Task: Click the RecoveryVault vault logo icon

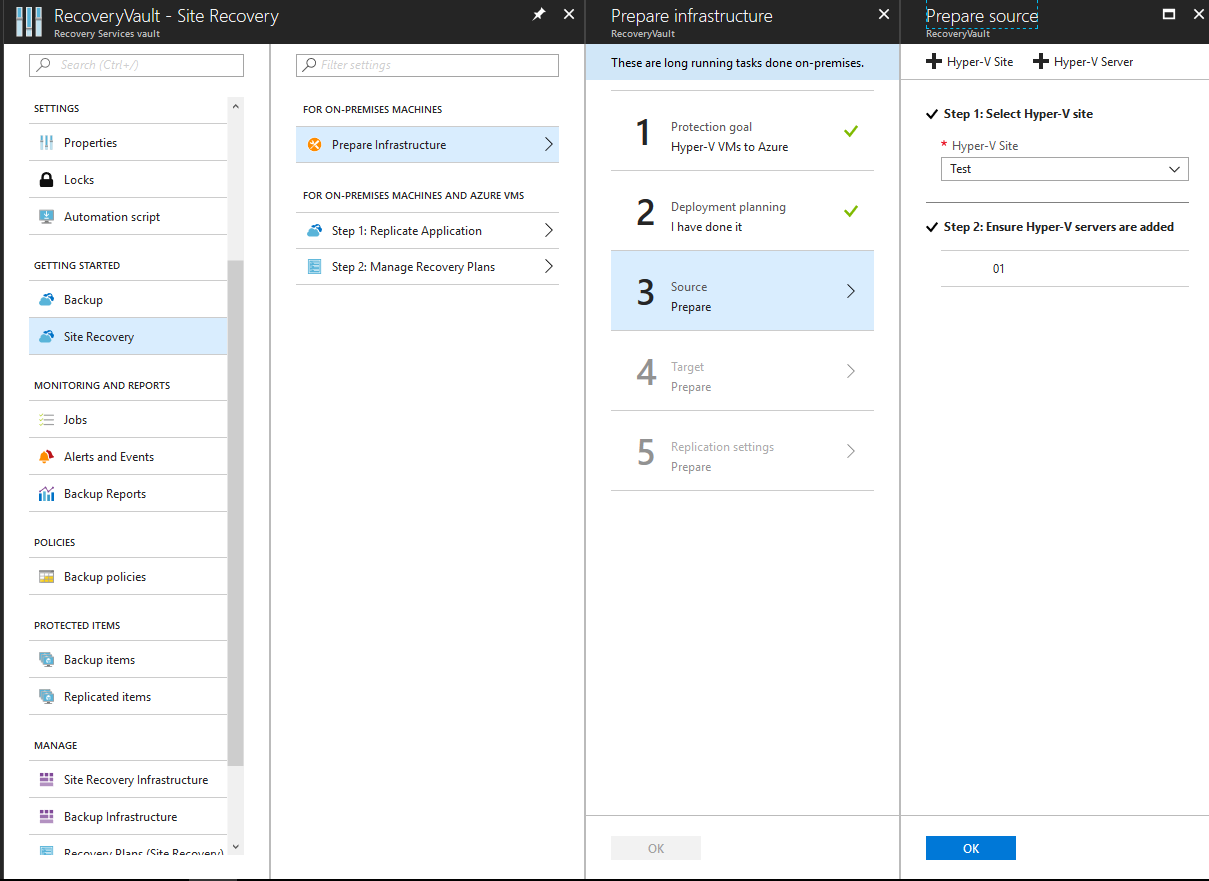Action: coord(29,21)
